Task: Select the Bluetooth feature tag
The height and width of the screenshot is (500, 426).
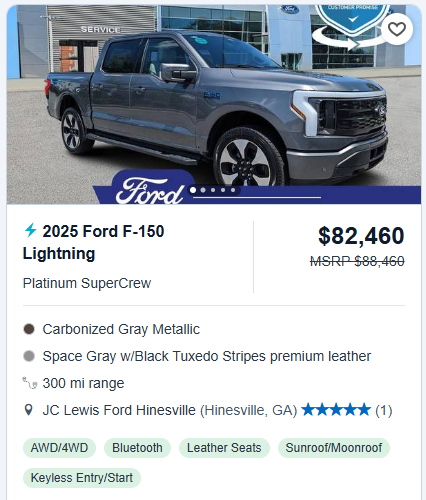Action: click(x=137, y=448)
